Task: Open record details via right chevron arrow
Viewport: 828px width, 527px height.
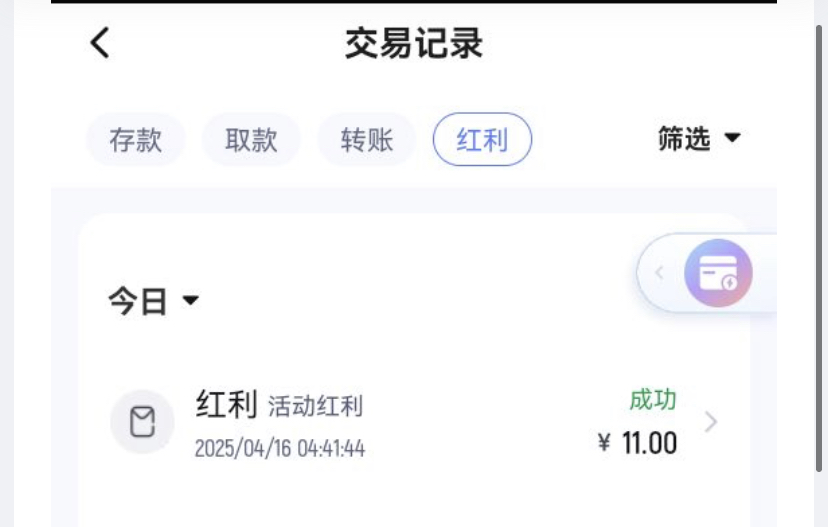Action: coord(711,422)
